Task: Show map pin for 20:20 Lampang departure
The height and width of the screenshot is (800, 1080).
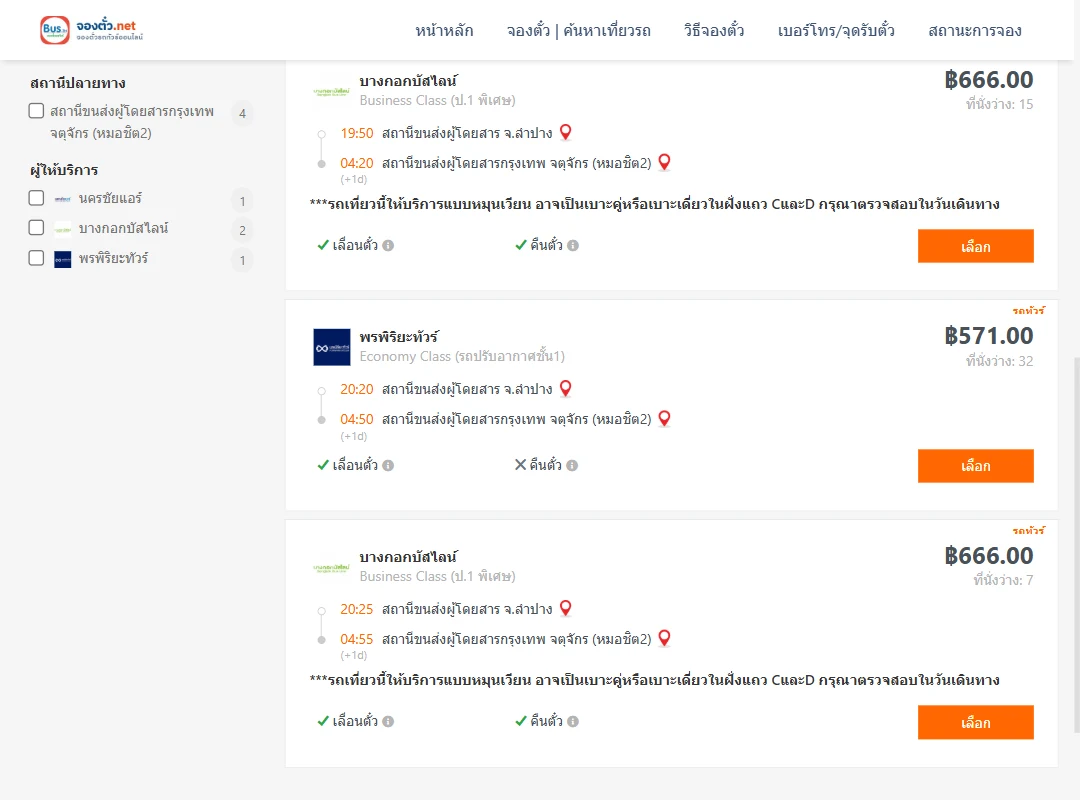Action: (565, 389)
